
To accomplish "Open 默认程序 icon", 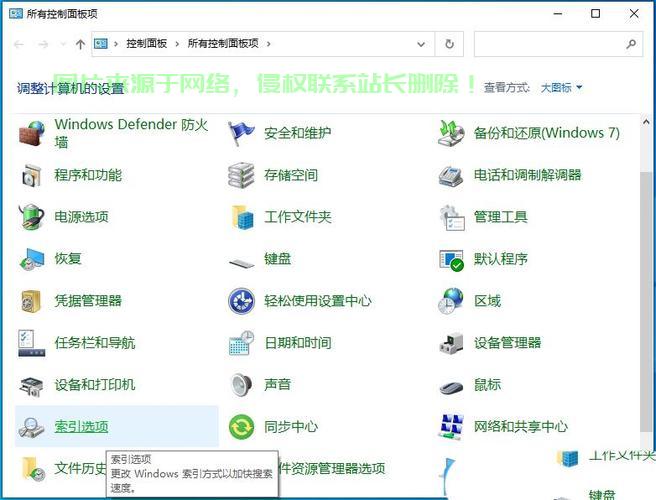I will point(451,260).
